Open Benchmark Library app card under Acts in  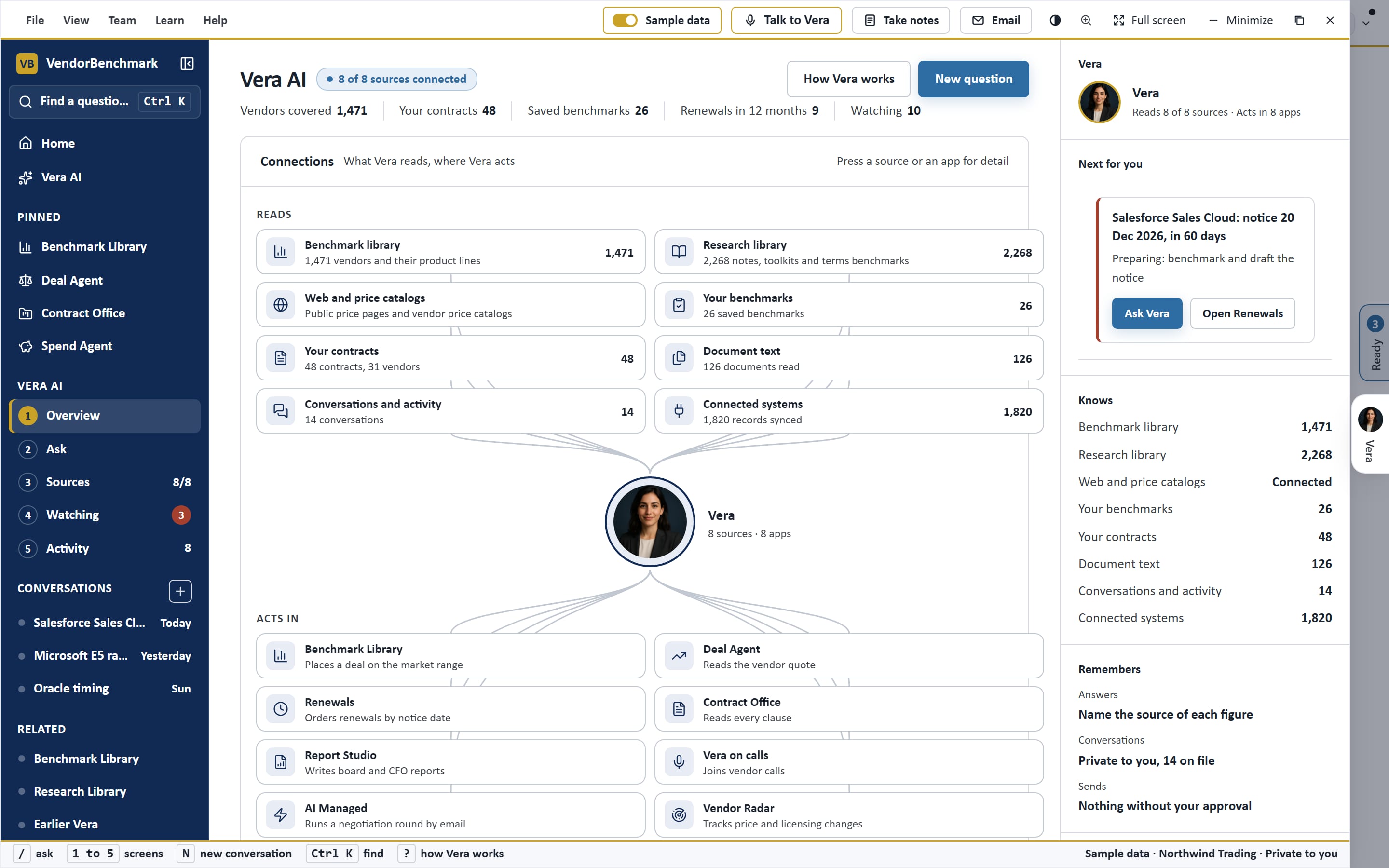450,656
